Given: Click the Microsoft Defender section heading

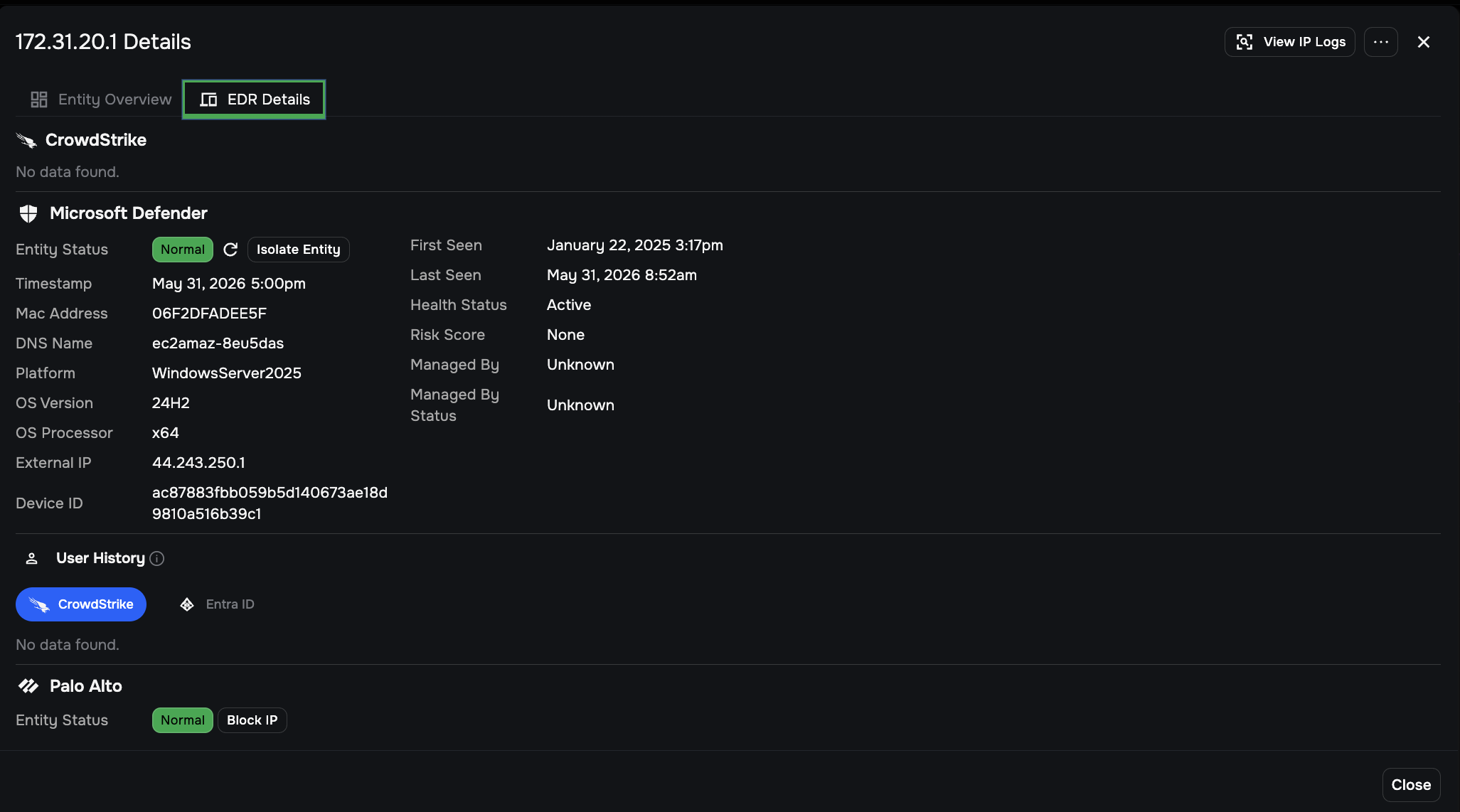Looking at the screenshot, I should 129,213.
